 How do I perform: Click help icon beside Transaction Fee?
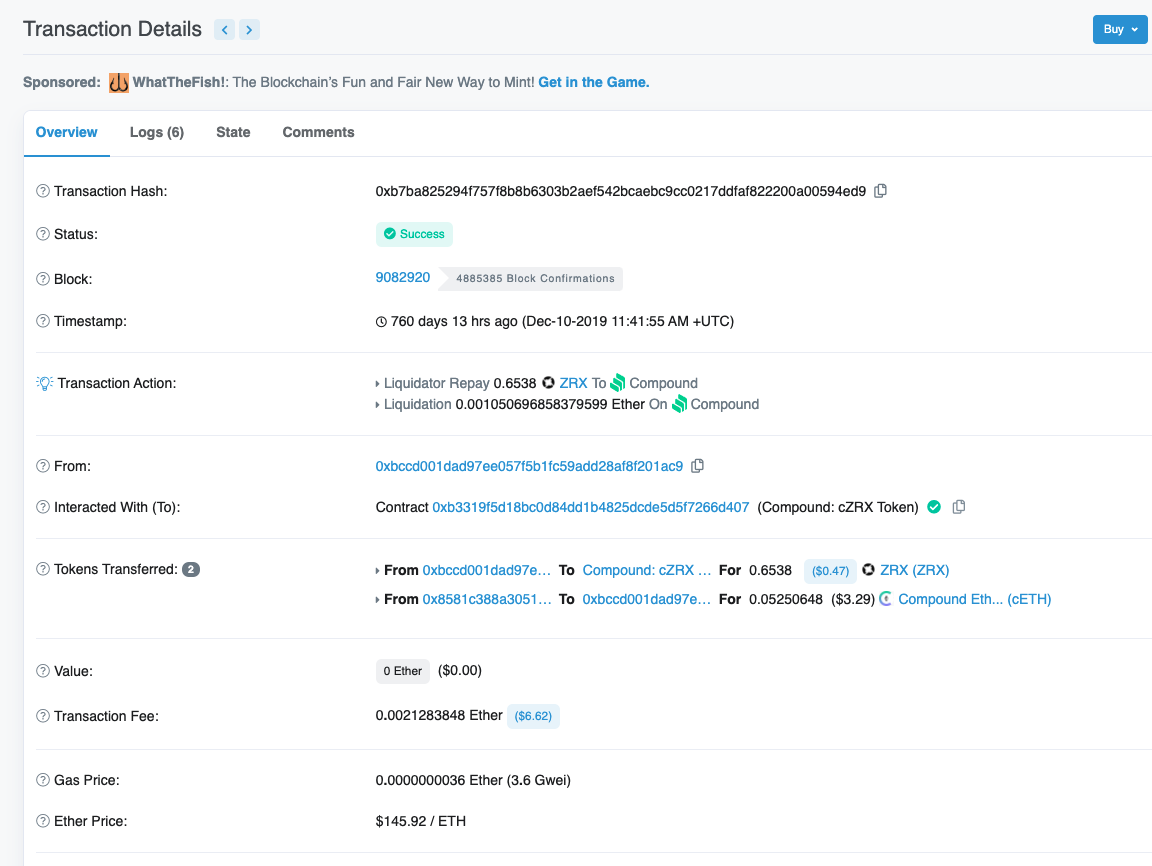(43, 716)
